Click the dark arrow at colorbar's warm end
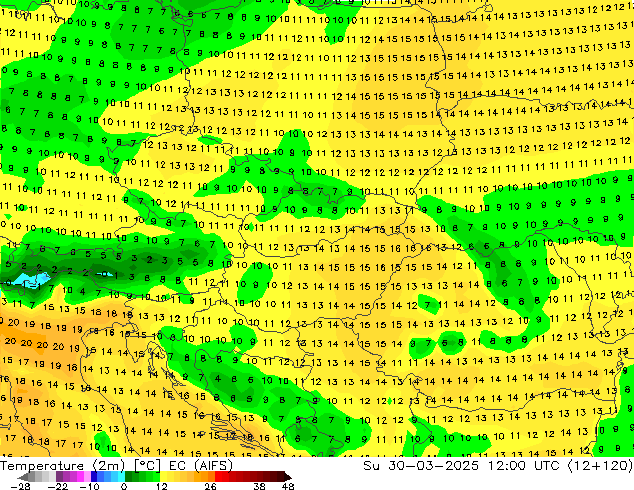This screenshot has width=634, height=490. click(x=288, y=477)
